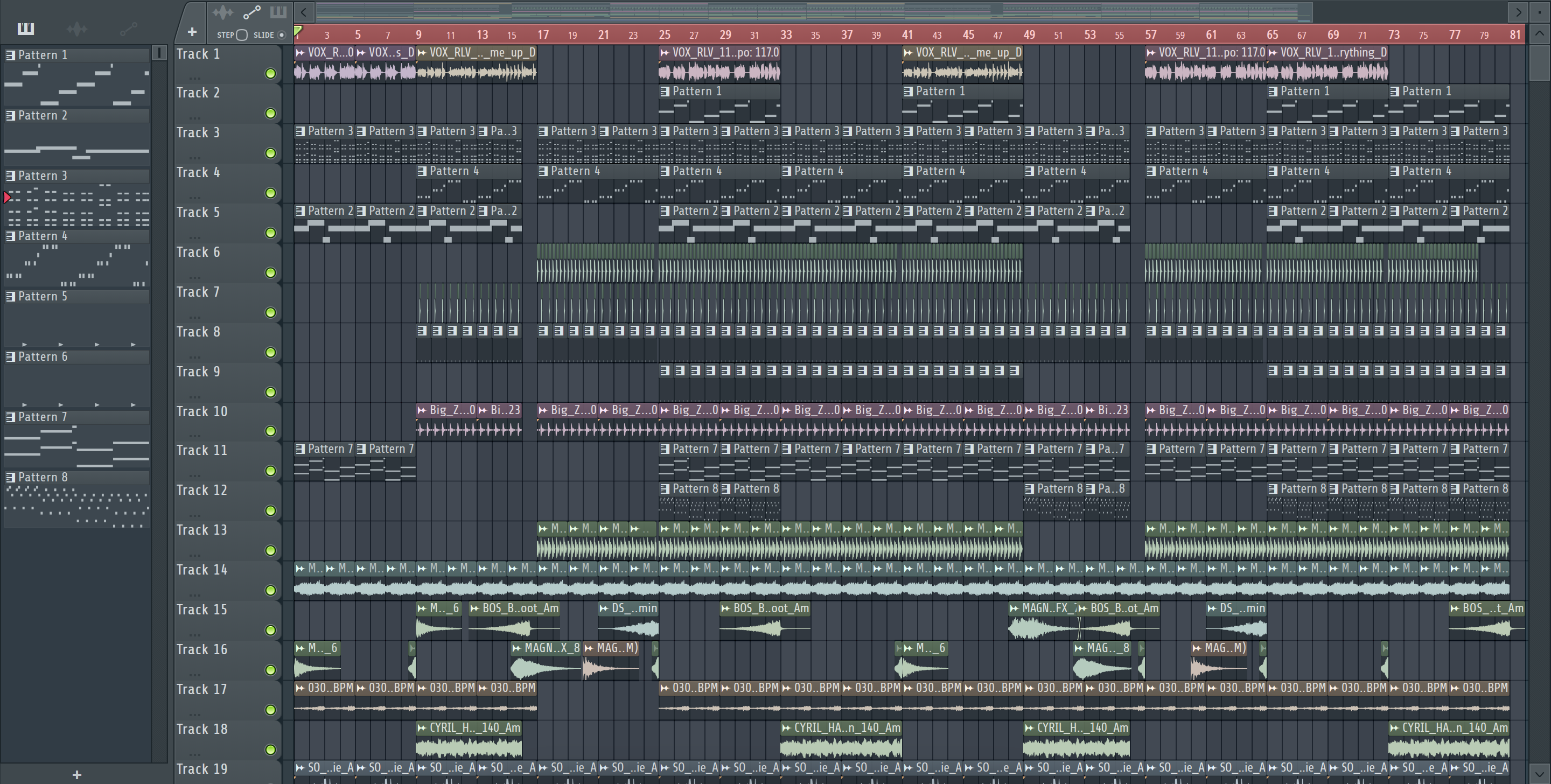Select the pattern clip focus piano icon
1551x784 pixels.
click(278, 12)
